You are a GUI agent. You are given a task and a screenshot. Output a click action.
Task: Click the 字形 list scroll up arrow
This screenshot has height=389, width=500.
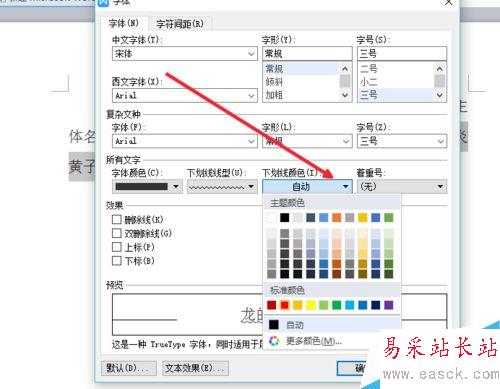coord(345,69)
